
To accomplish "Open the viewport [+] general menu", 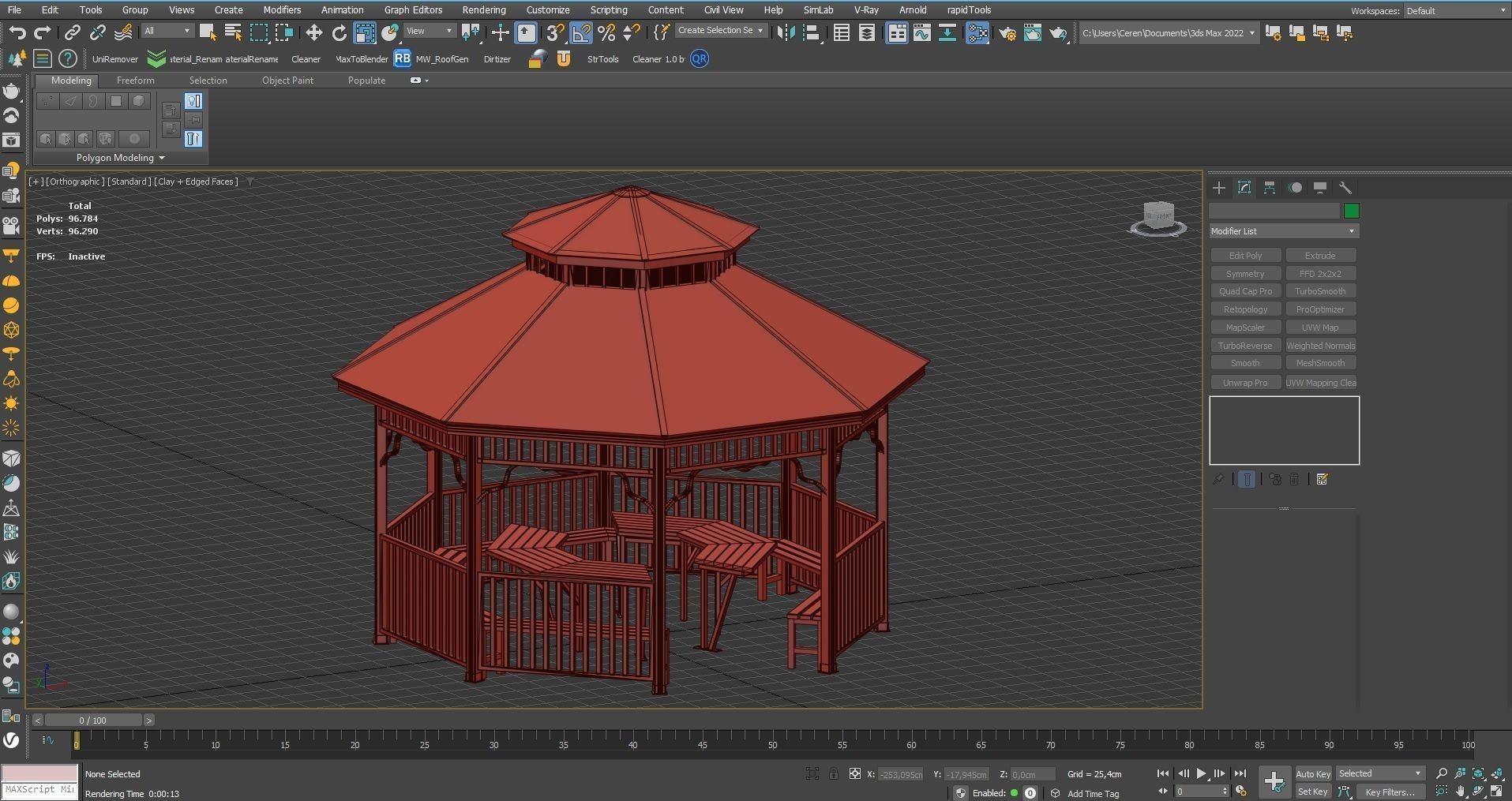I will coord(36,182).
